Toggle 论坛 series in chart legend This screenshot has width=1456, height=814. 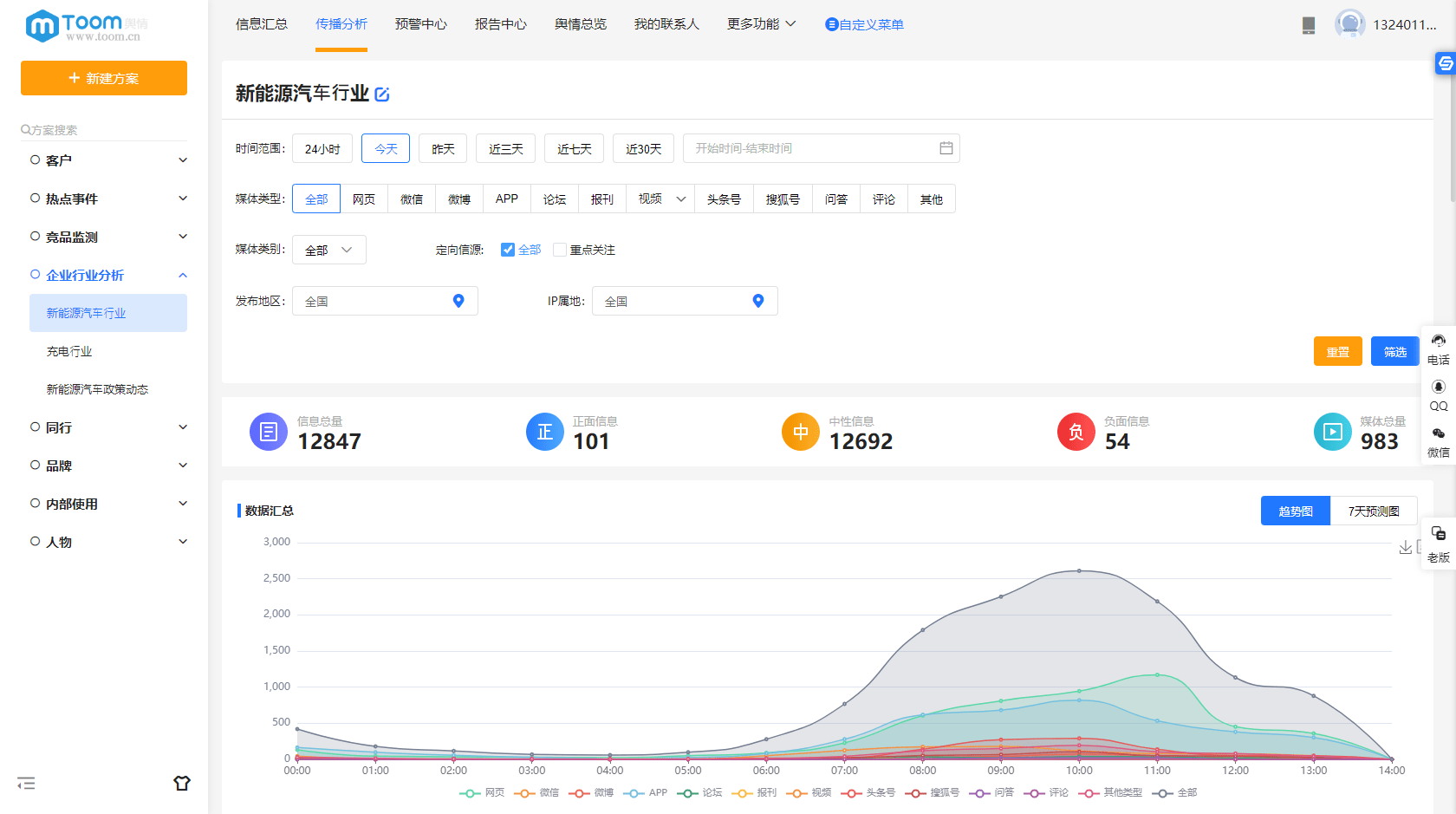coord(699,792)
